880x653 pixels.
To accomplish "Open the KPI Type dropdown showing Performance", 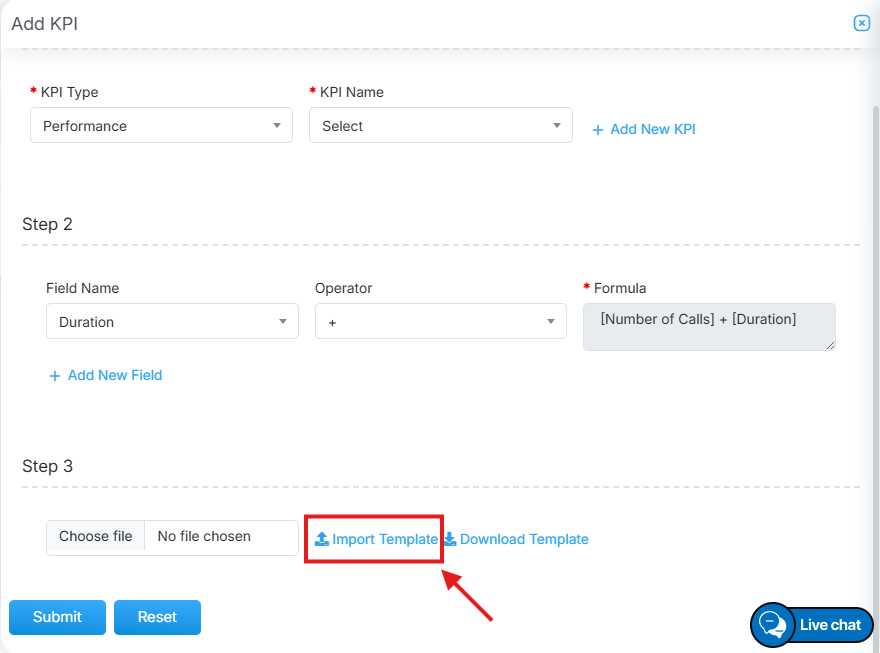I will coord(161,126).
